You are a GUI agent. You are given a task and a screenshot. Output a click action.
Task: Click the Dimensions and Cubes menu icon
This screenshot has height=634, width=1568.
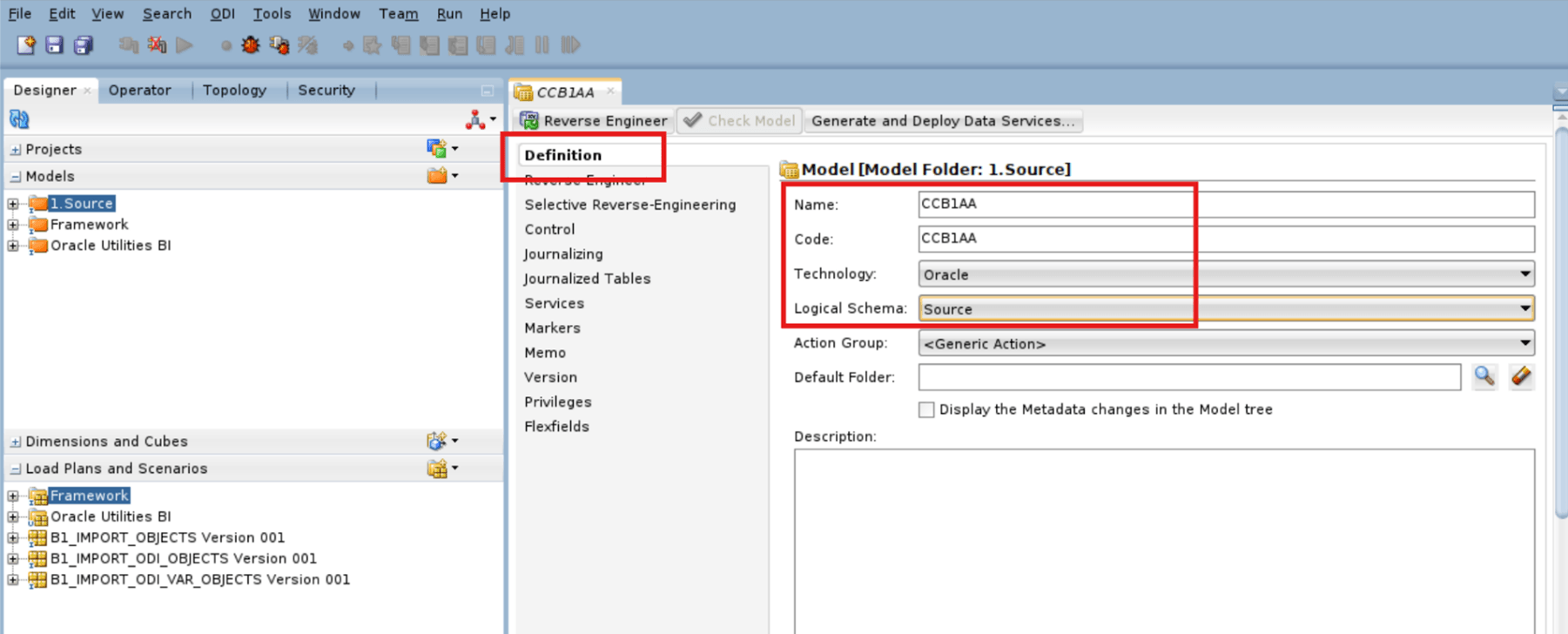pyautogui.click(x=441, y=441)
